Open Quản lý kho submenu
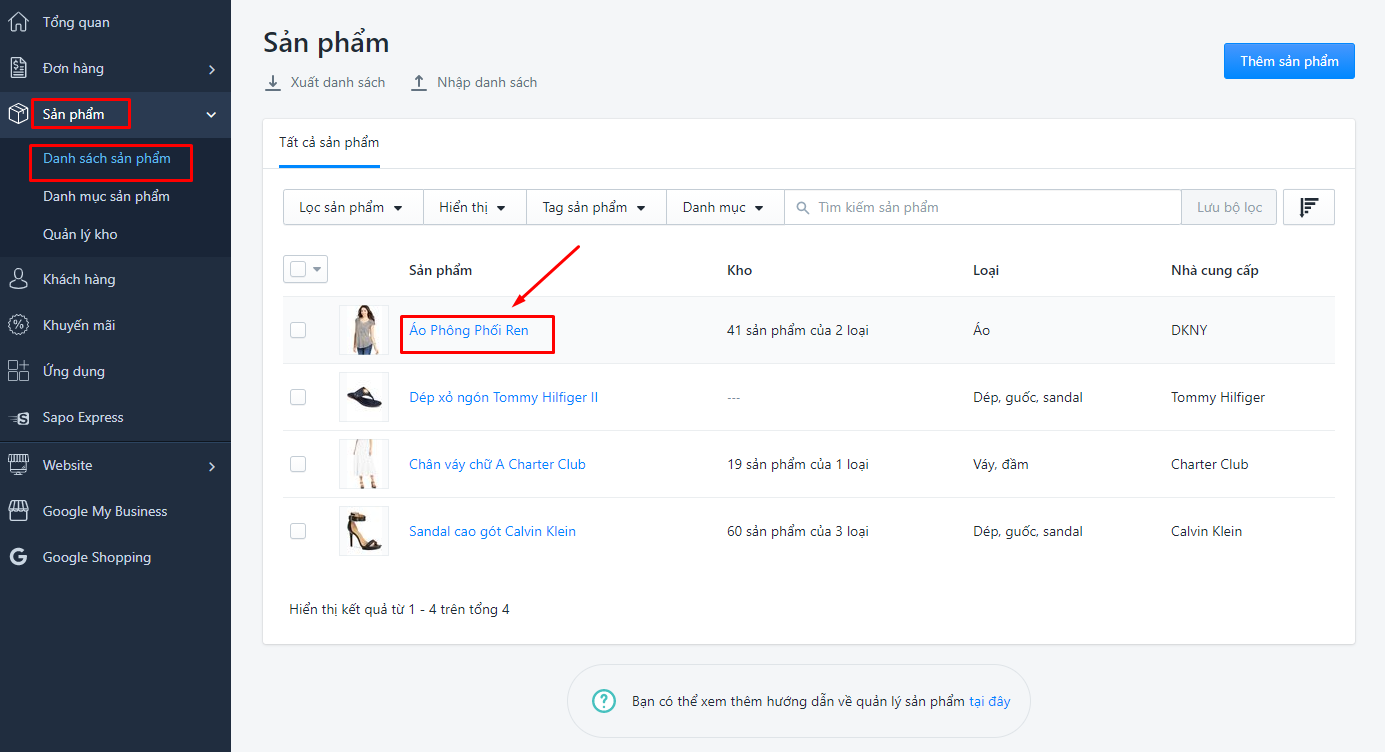This screenshot has height=752, width=1385. click(x=80, y=234)
